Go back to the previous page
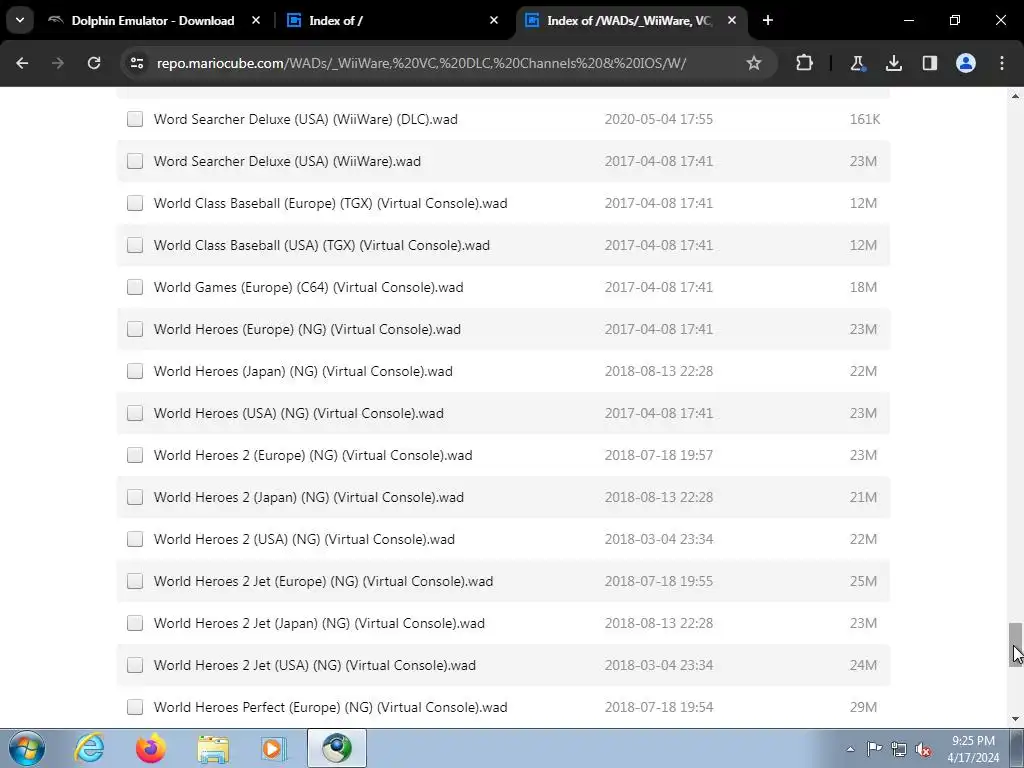This screenshot has height=768, width=1024. [22, 63]
